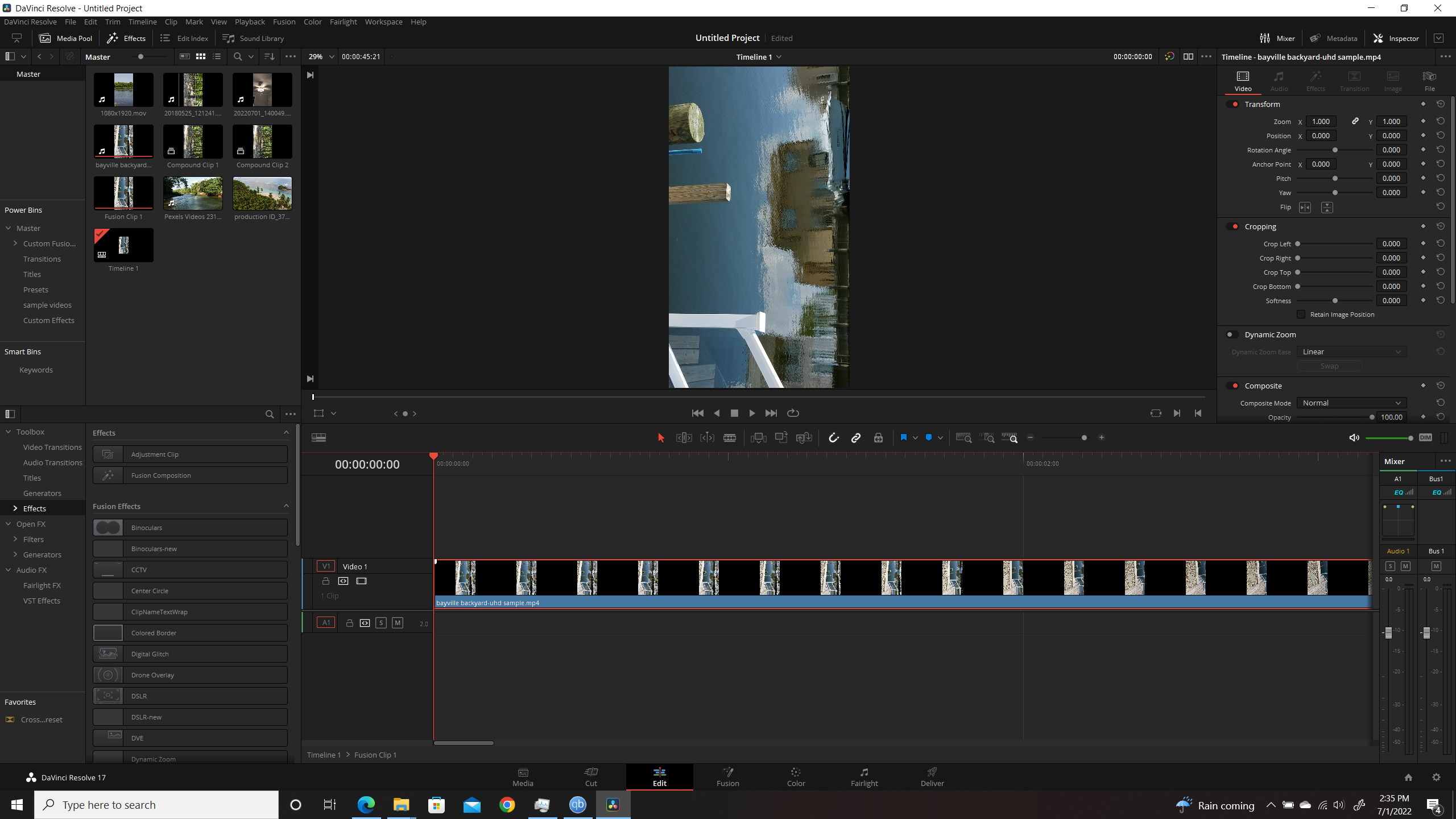This screenshot has width=1456, height=819.
Task: Open the Sound Library panel
Action: click(253, 38)
